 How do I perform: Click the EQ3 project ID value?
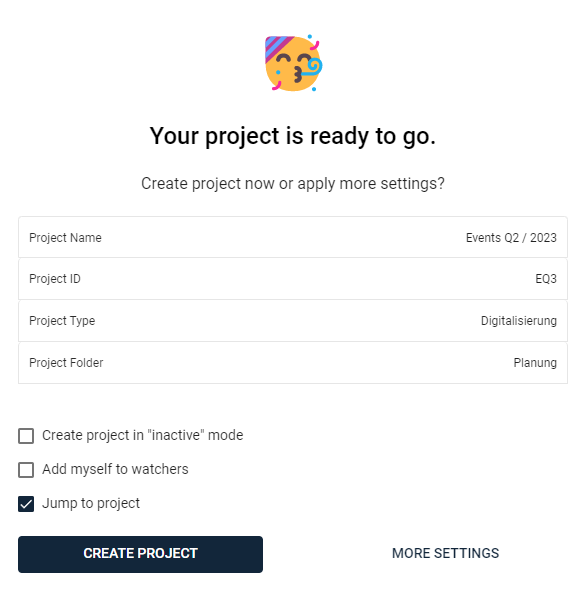click(546, 279)
